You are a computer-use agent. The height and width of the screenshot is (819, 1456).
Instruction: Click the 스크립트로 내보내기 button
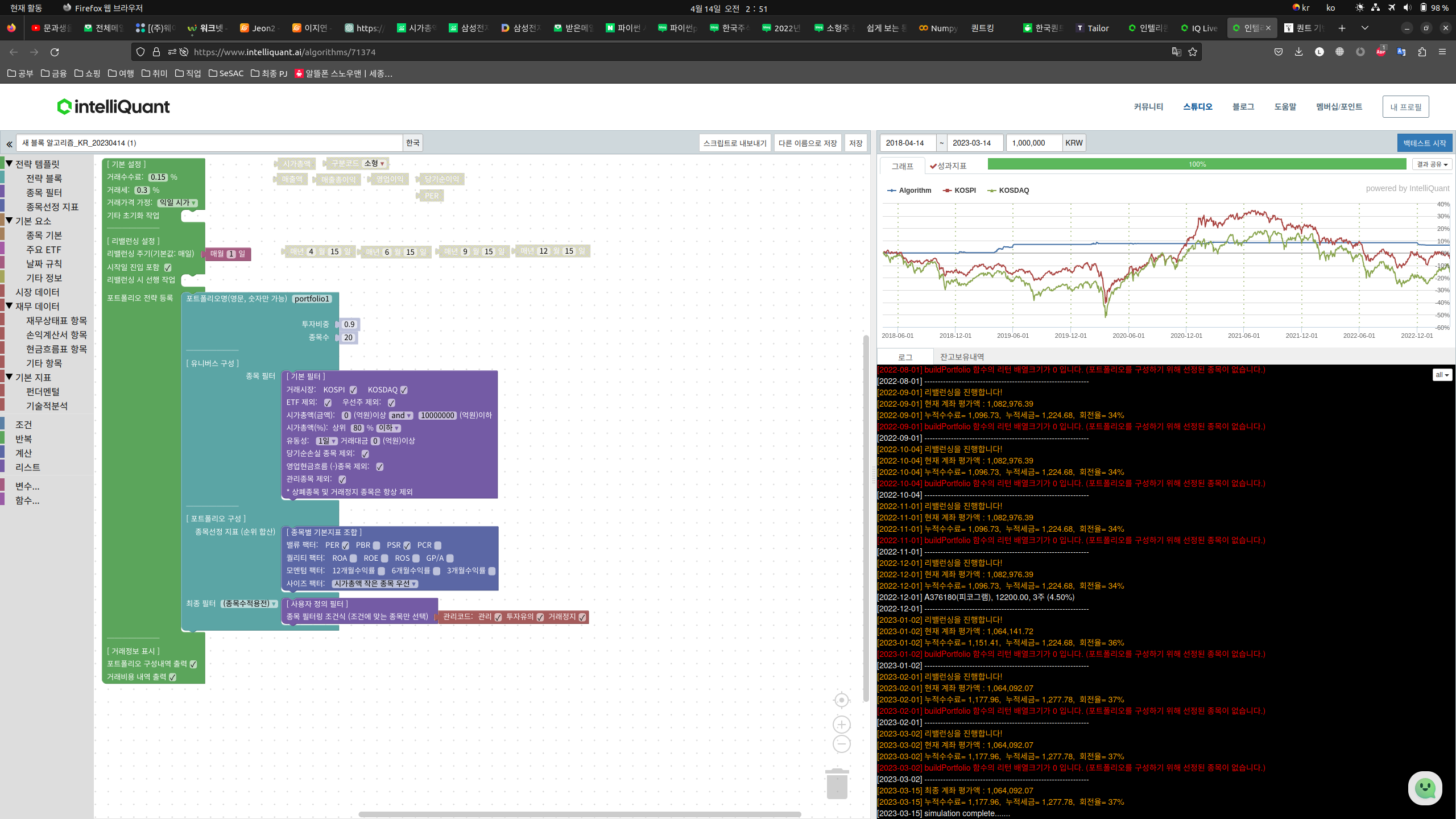tap(734, 143)
